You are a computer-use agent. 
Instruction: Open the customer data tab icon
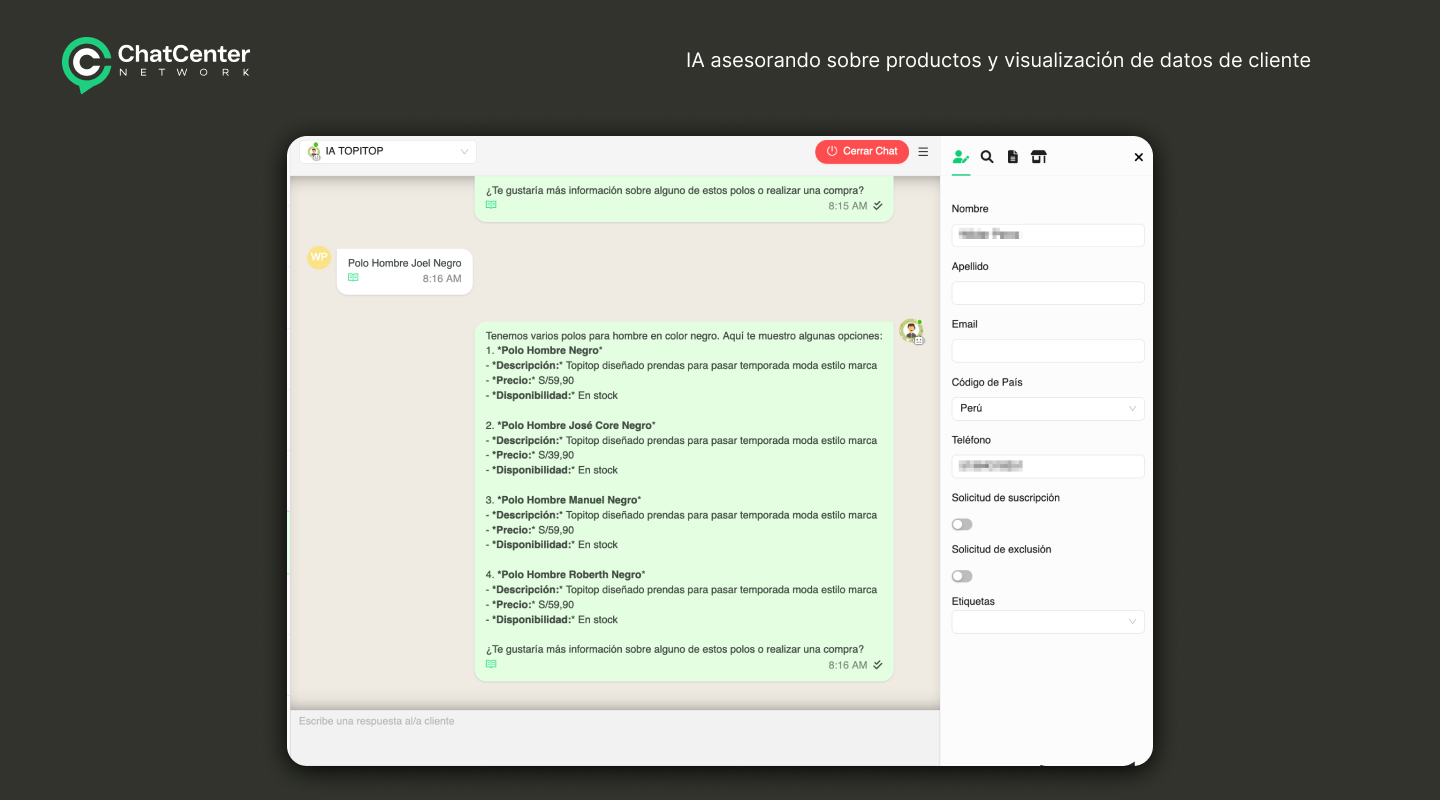click(961, 157)
